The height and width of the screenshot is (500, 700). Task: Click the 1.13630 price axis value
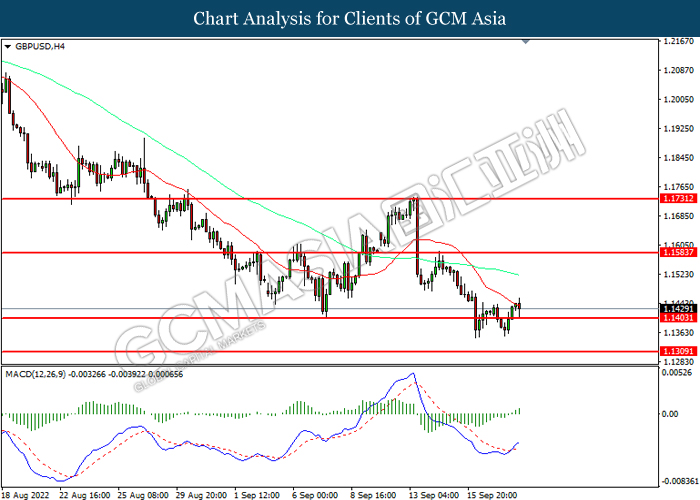tap(679, 333)
